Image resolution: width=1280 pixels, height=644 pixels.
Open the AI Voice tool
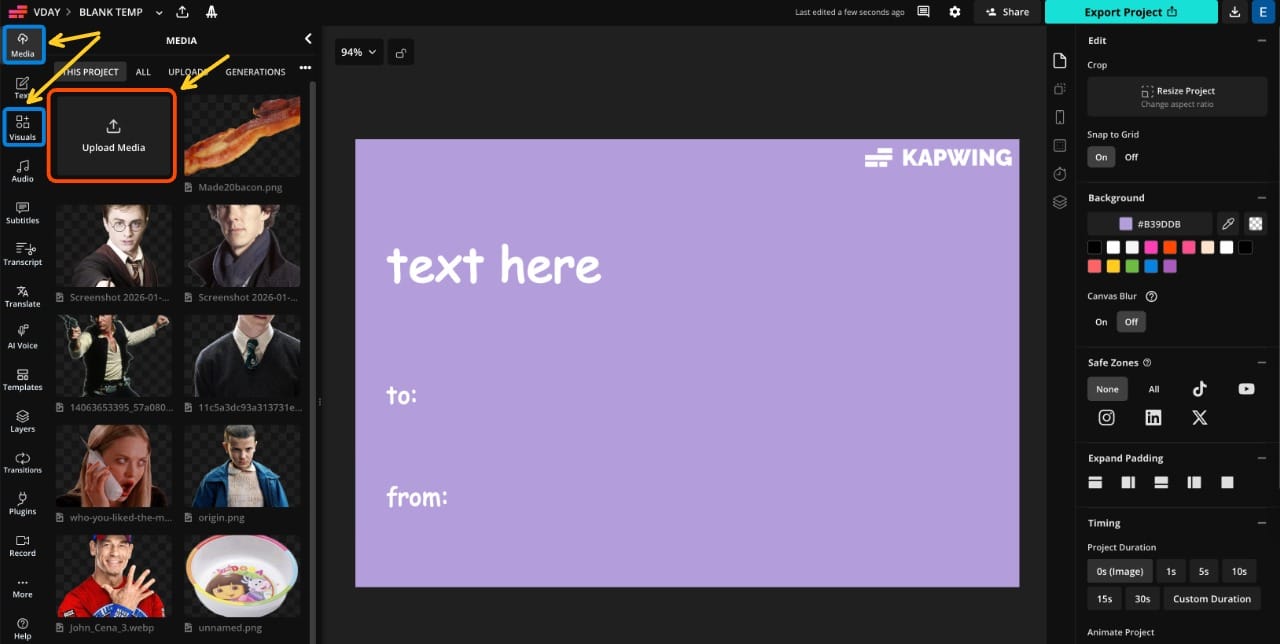[22, 337]
